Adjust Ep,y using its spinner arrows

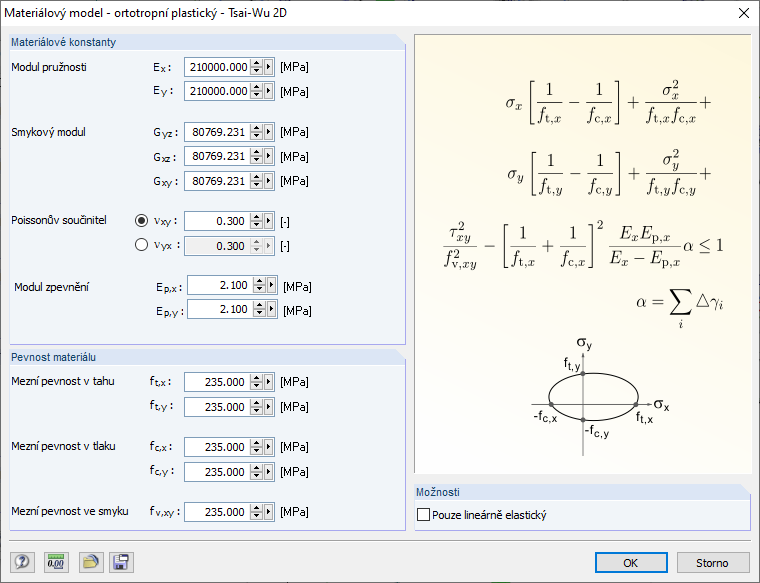point(260,309)
